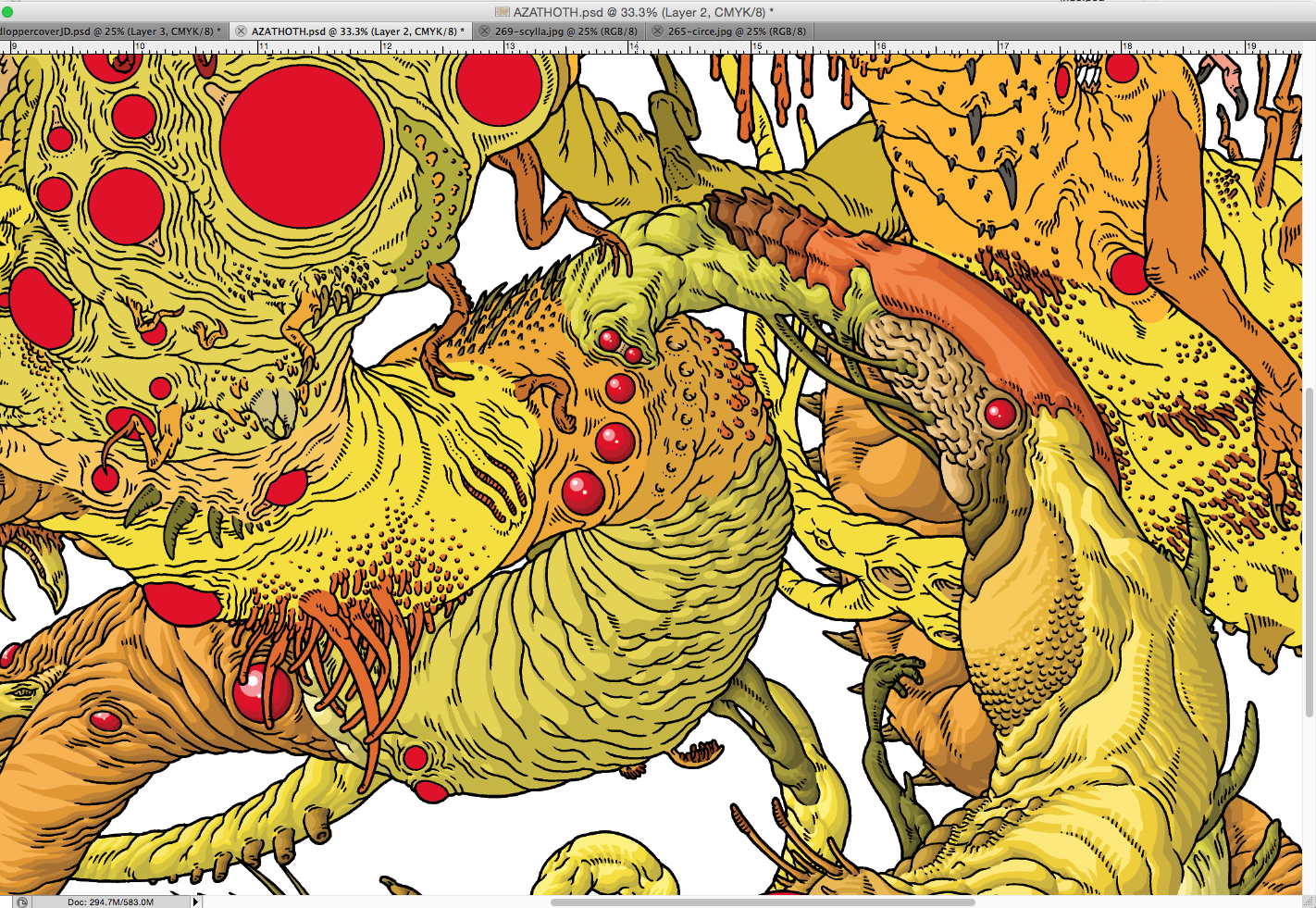Close the 269-scylla.jpg tab

(x=484, y=31)
